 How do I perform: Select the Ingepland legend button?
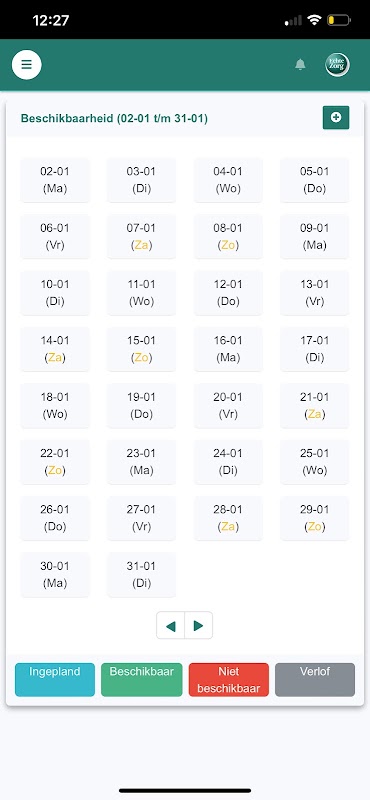[55, 680]
